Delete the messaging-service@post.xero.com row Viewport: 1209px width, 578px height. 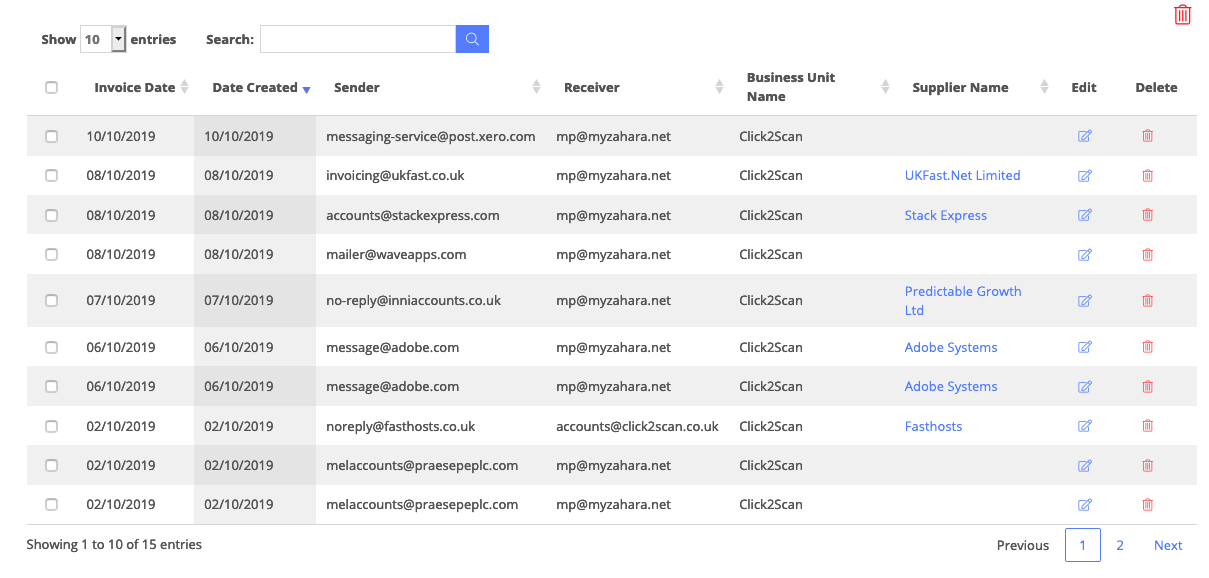pos(1147,136)
